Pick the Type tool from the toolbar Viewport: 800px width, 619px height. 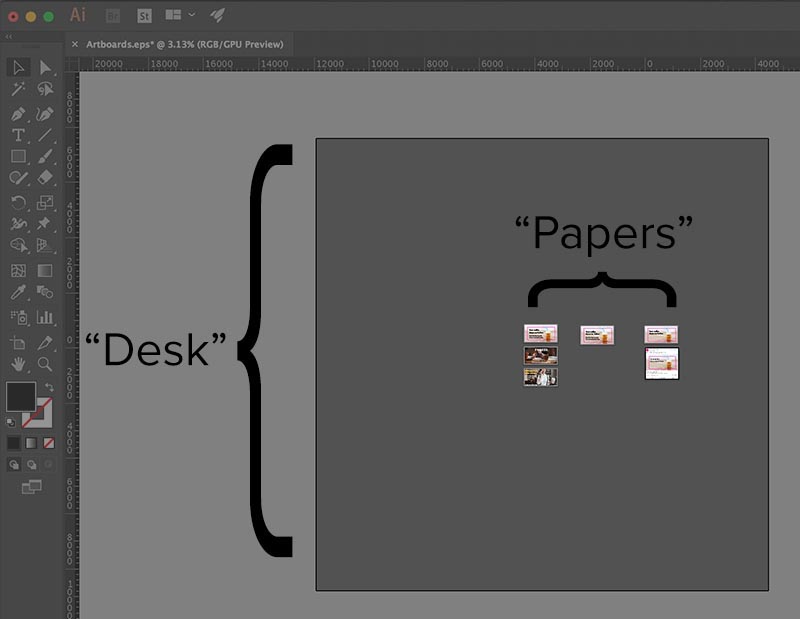click(20, 133)
